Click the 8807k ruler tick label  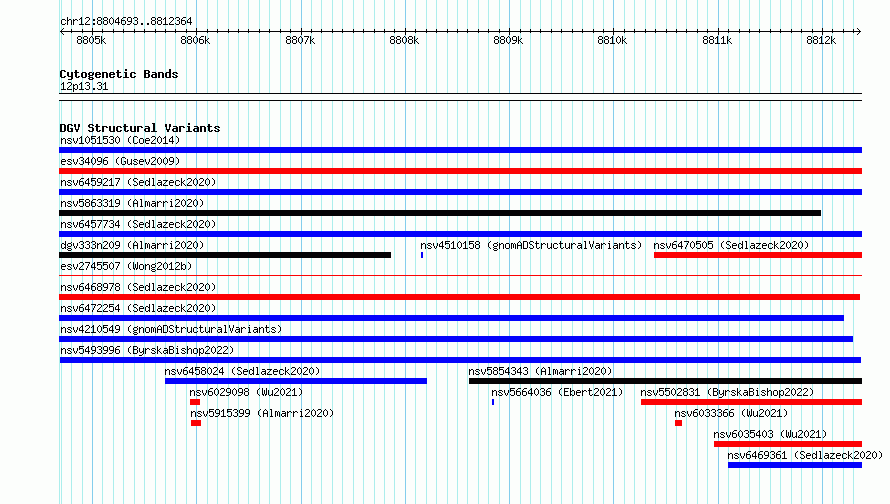pos(300,40)
